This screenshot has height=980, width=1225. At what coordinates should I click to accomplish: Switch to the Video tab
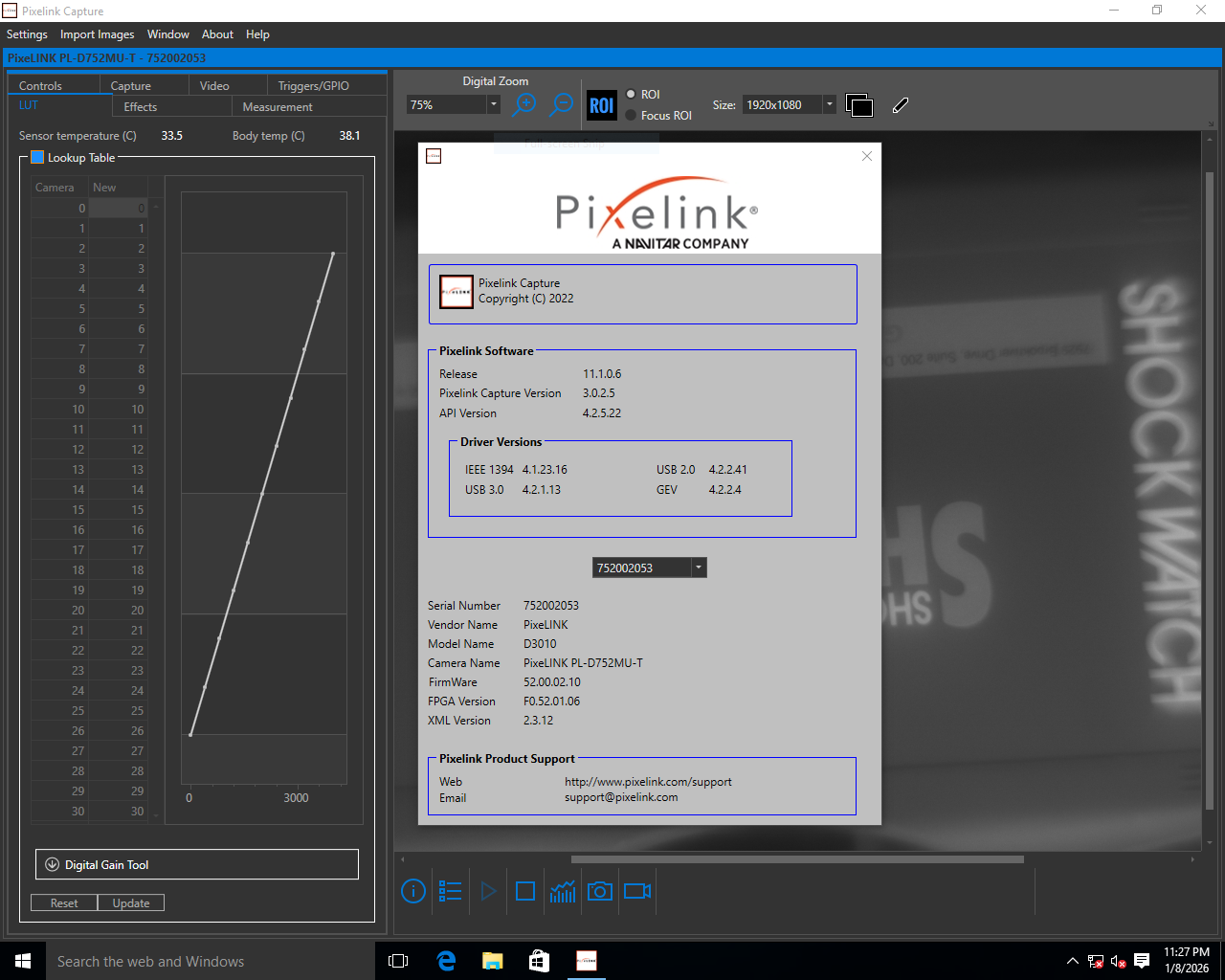[x=228, y=85]
